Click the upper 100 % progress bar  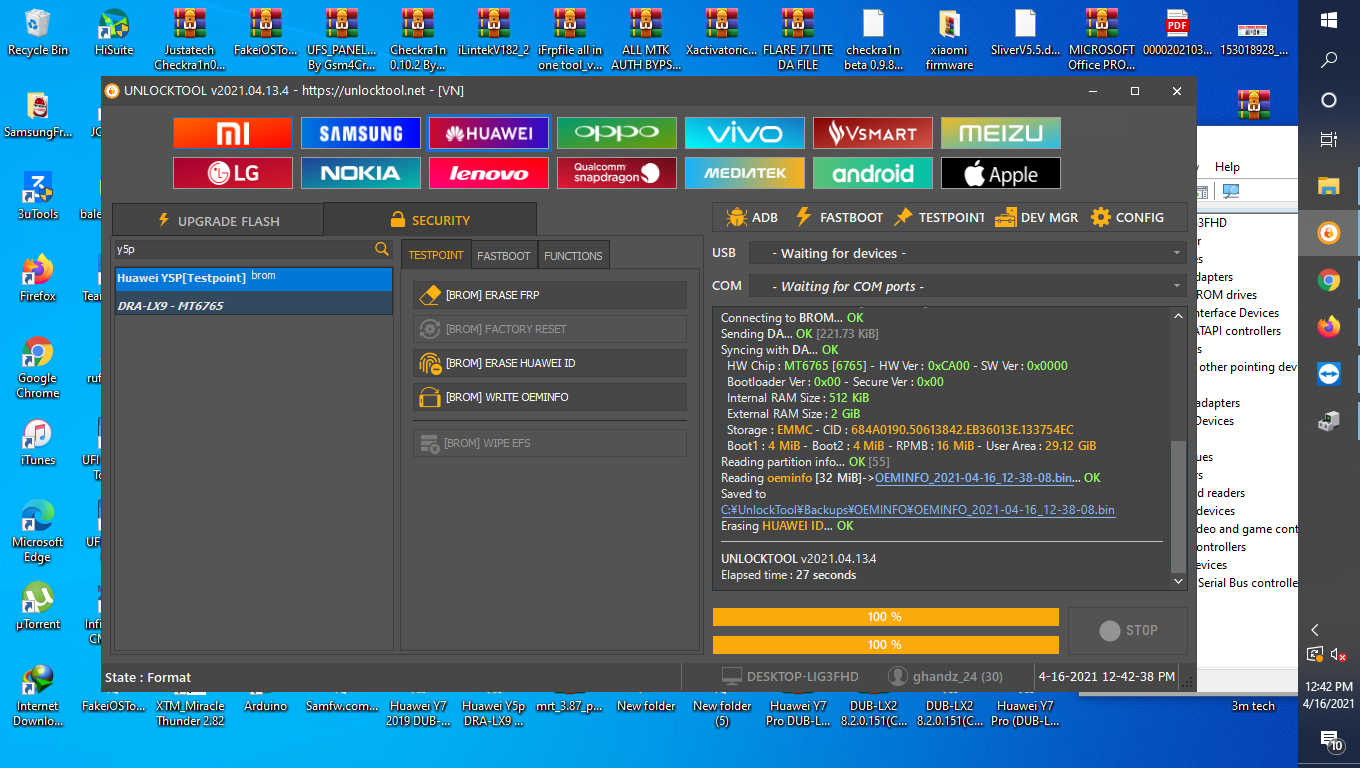[885, 617]
